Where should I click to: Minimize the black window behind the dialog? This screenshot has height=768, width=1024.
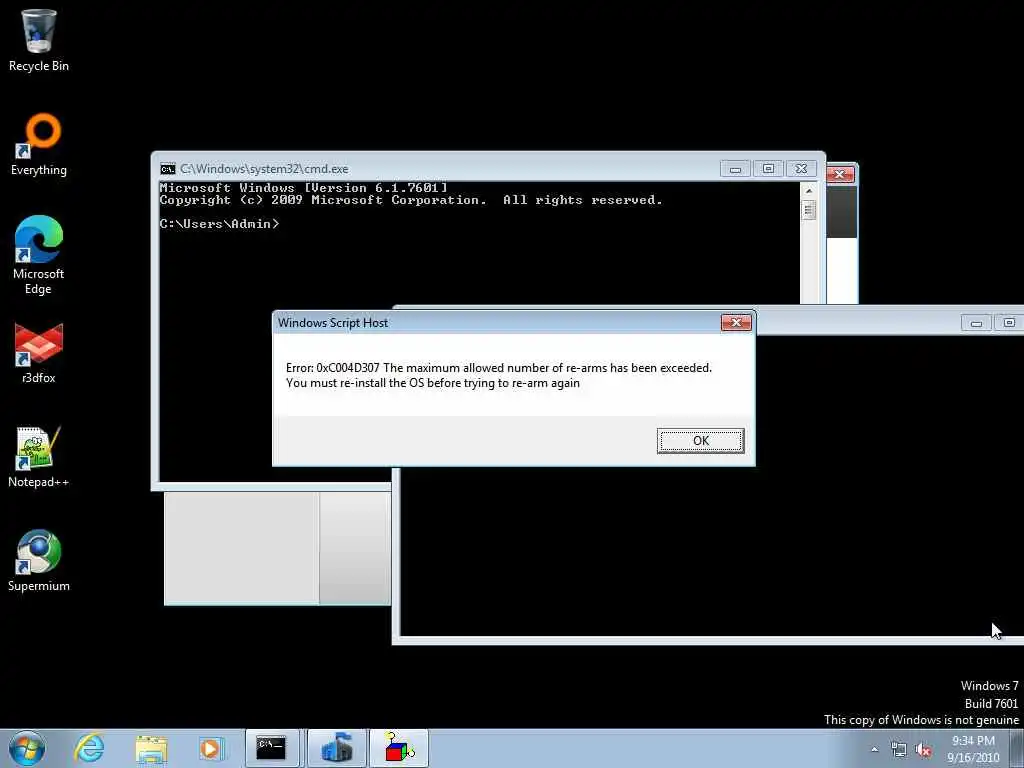976,323
